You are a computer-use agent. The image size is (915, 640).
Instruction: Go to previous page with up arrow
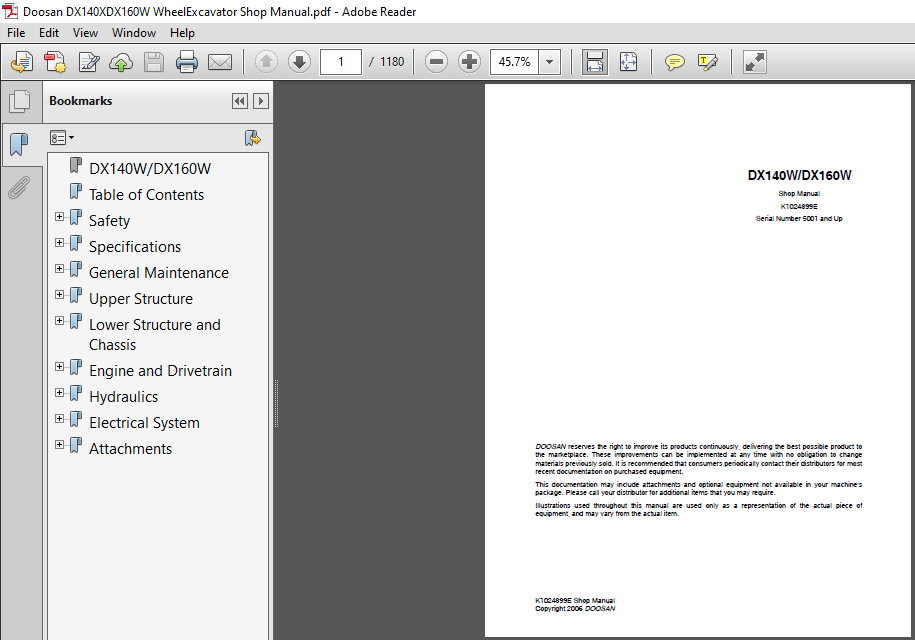pyautogui.click(x=266, y=62)
